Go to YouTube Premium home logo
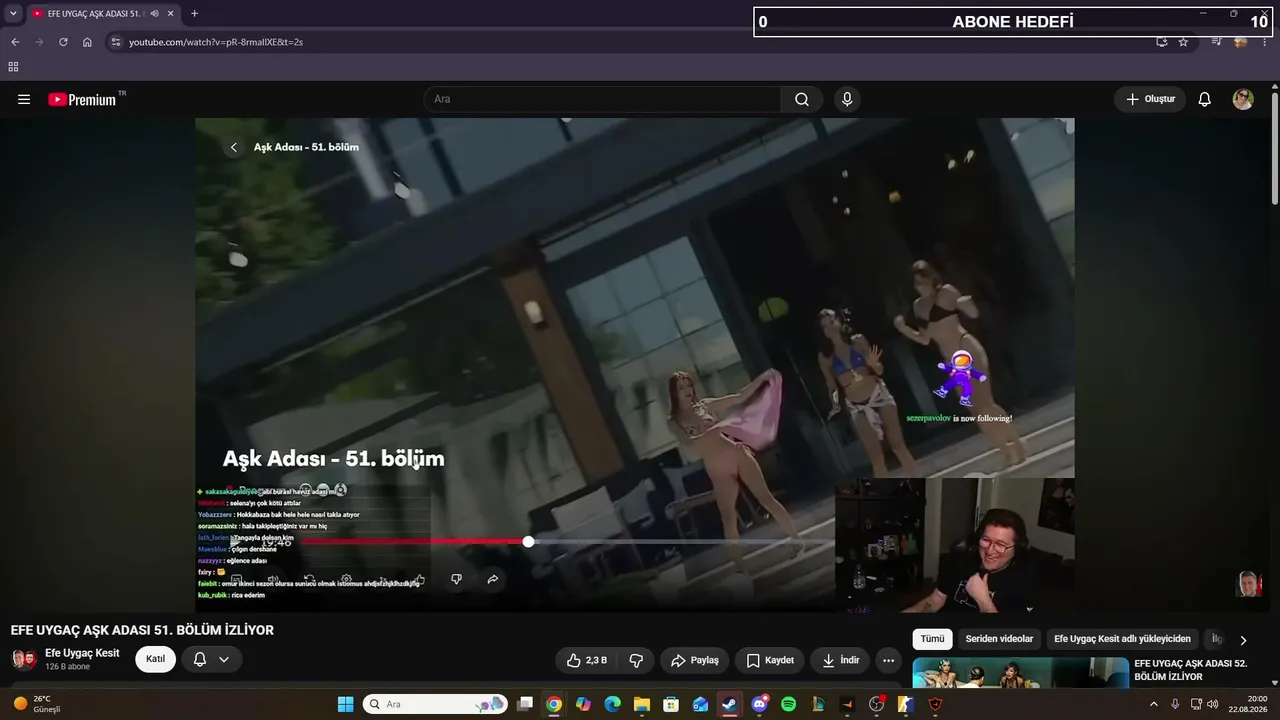The height and width of the screenshot is (720, 1280). pos(83,99)
